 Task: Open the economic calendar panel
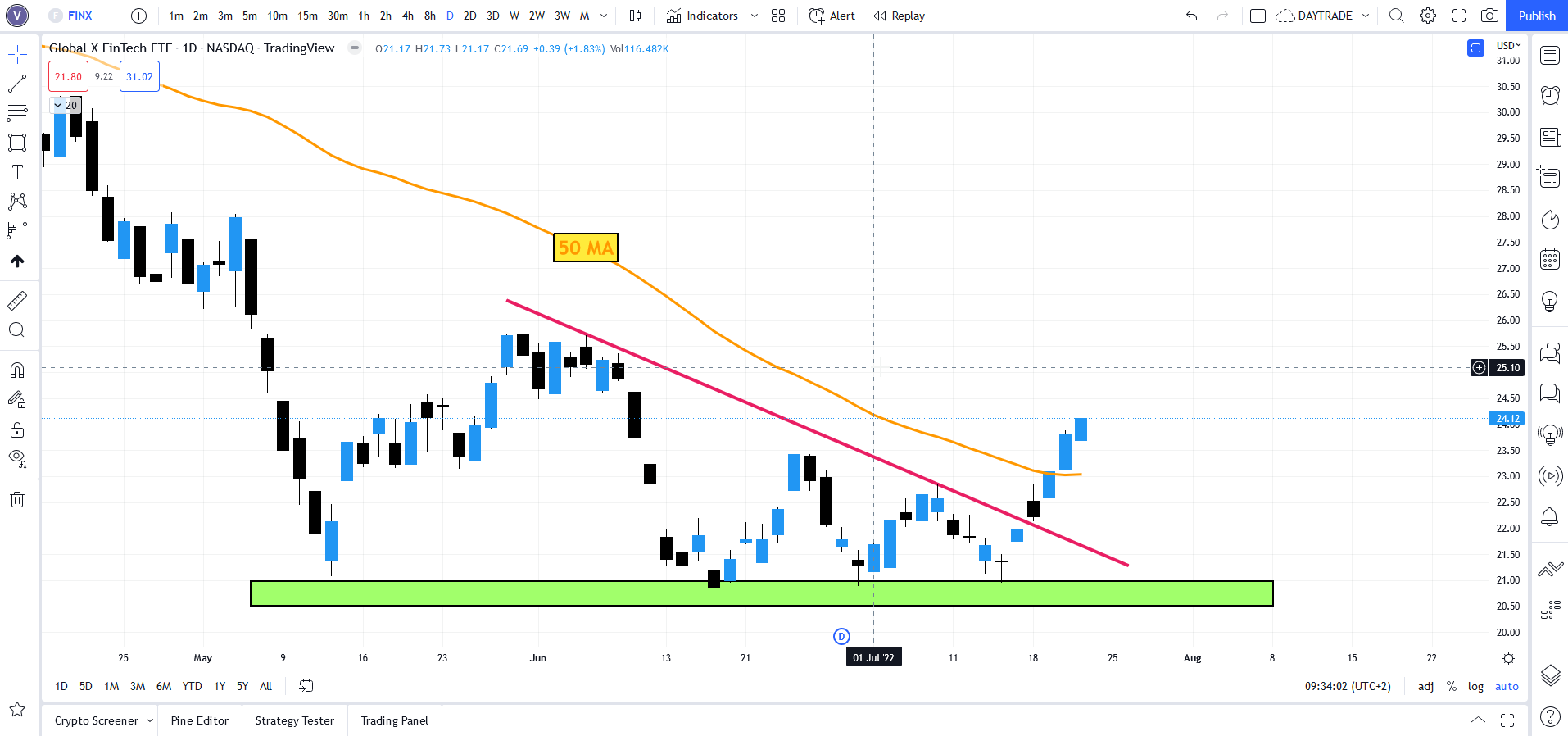[1550, 260]
